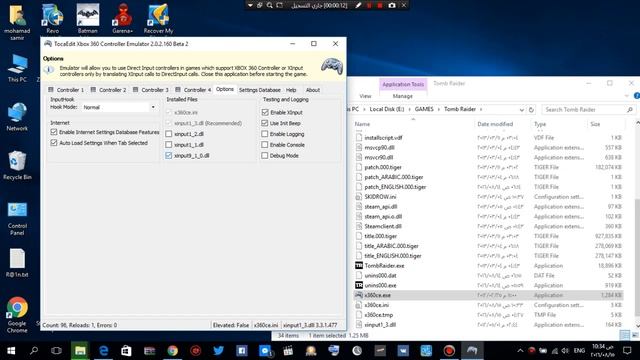
Task: Expand the GAMES breadcrumb chevron in Explorer
Action: 439,109
